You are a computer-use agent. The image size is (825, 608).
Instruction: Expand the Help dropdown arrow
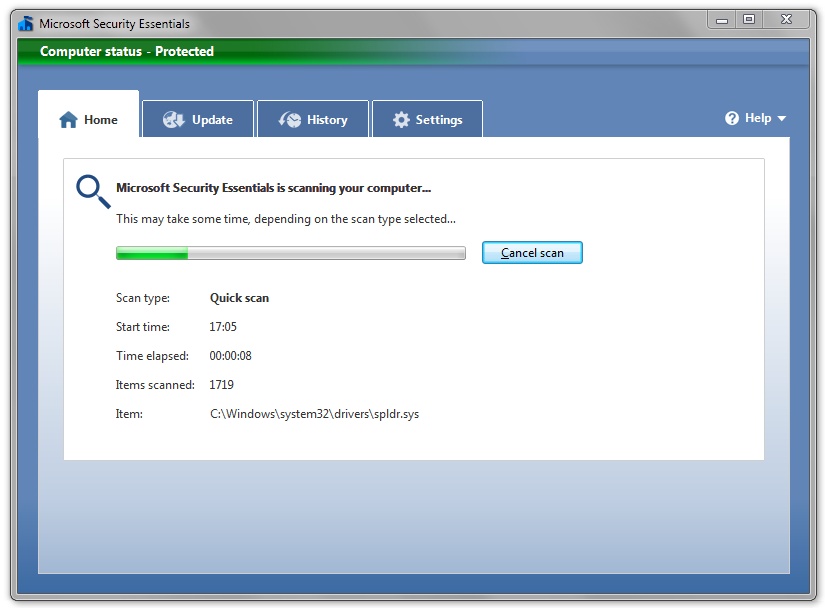click(x=781, y=118)
